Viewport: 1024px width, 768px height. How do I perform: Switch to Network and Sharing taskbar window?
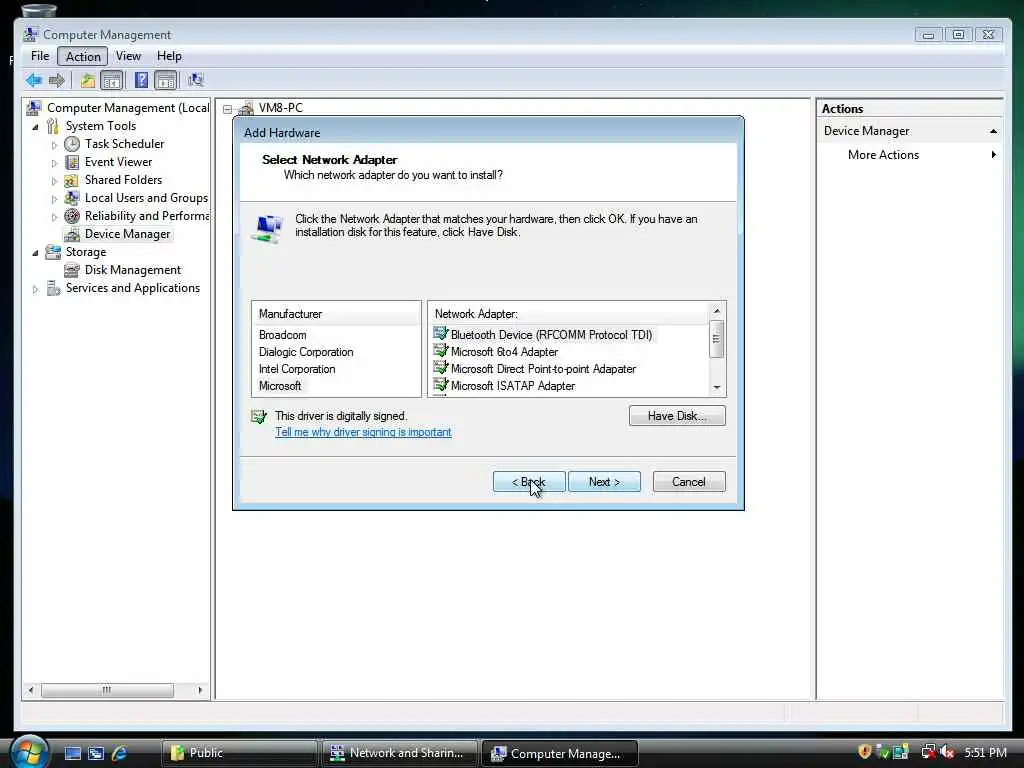click(x=399, y=753)
